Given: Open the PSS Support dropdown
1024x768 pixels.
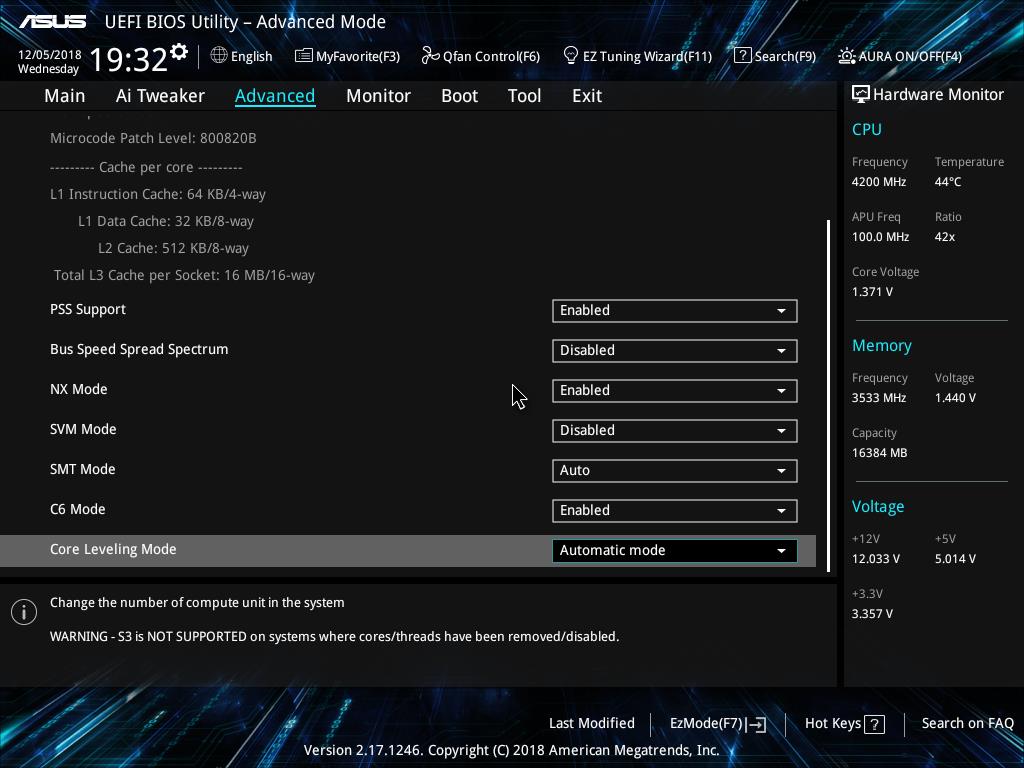Looking at the screenshot, I should coord(675,311).
